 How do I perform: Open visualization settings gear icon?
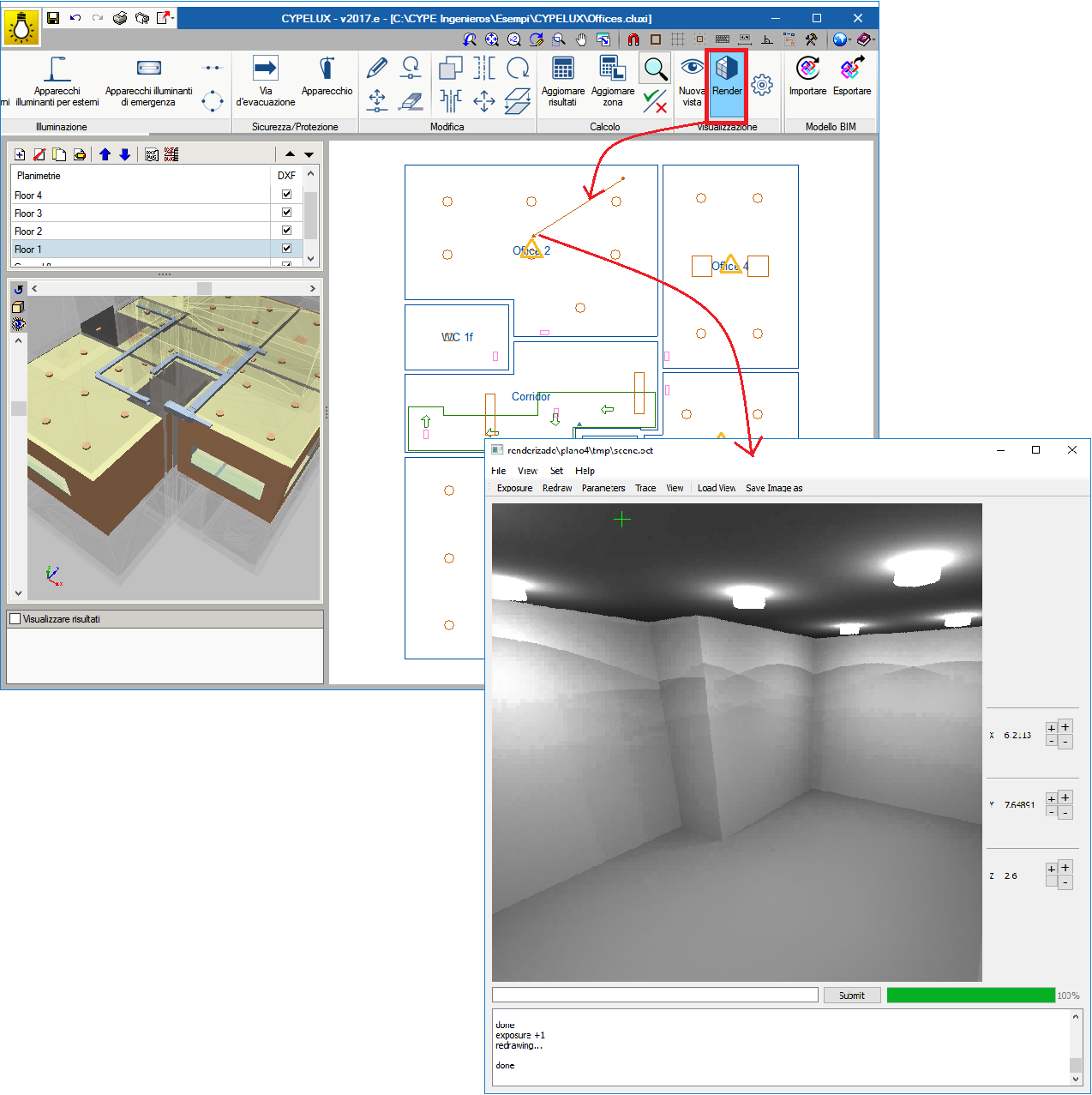[762, 84]
